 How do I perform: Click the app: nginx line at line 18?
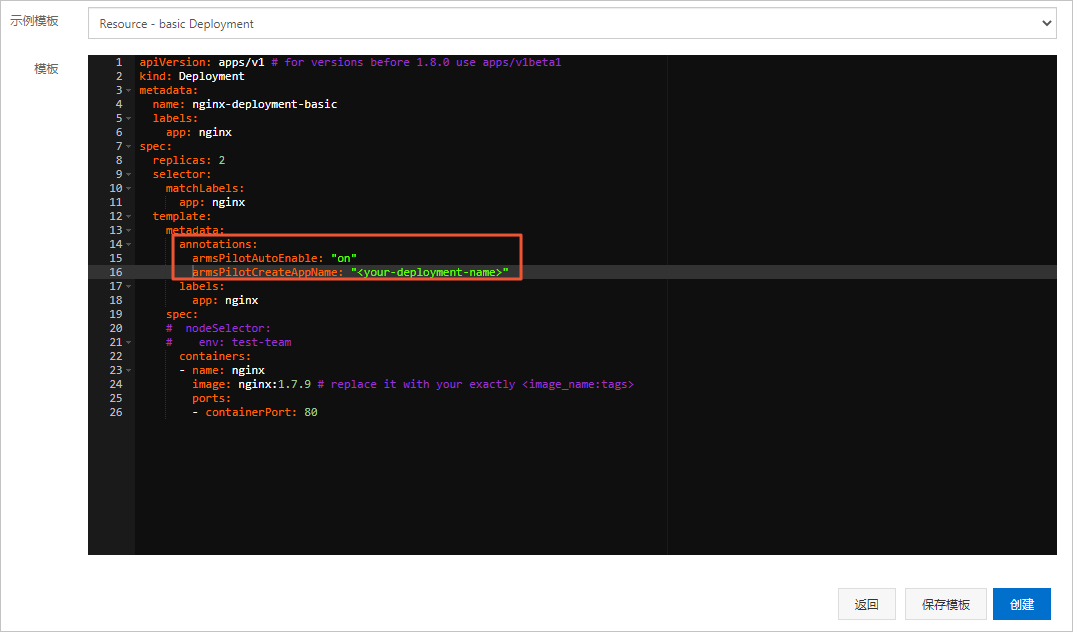pyautogui.click(x=225, y=300)
